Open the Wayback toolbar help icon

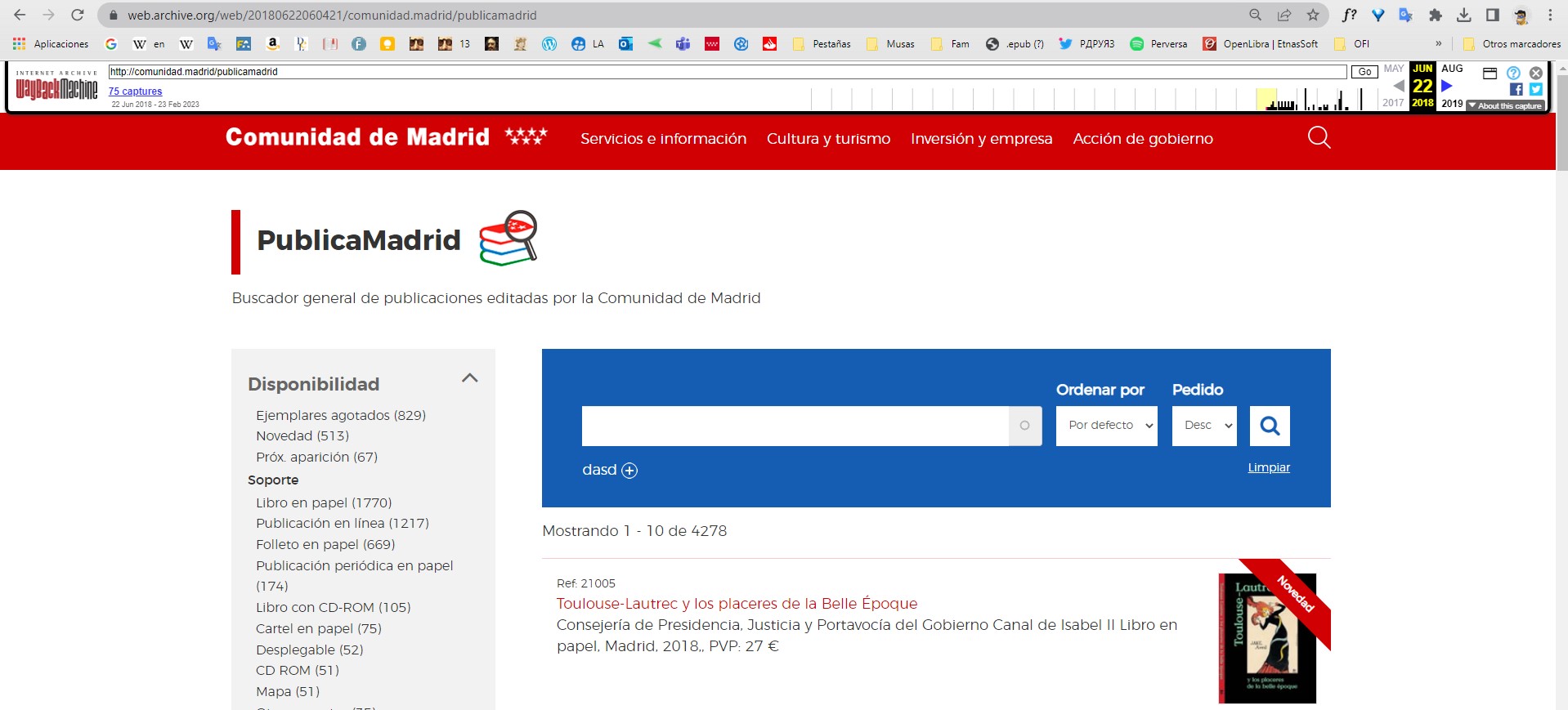pyautogui.click(x=1513, y=73)
